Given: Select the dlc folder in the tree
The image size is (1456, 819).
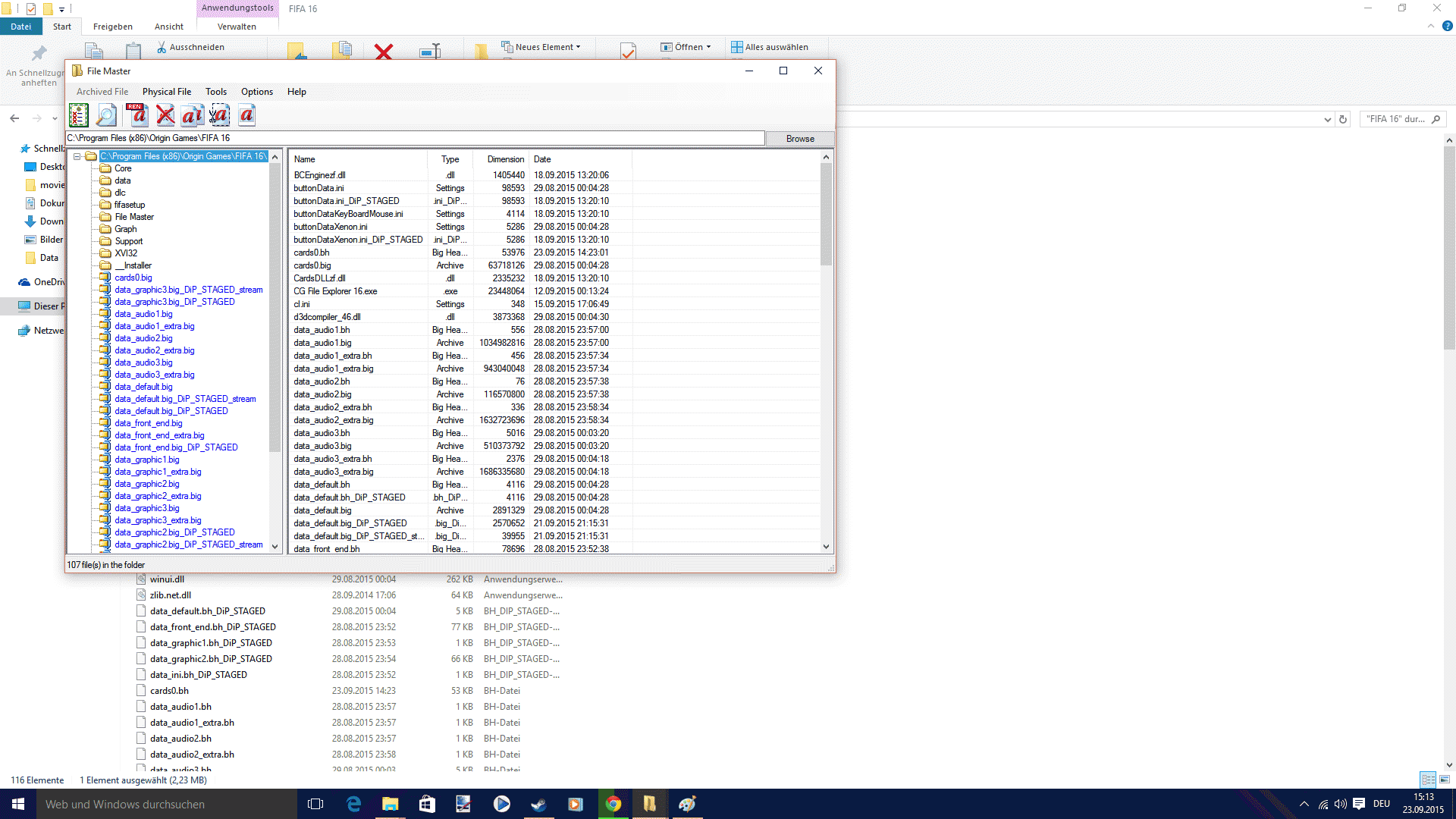Looking at the screenshot, I should [120, 193].
